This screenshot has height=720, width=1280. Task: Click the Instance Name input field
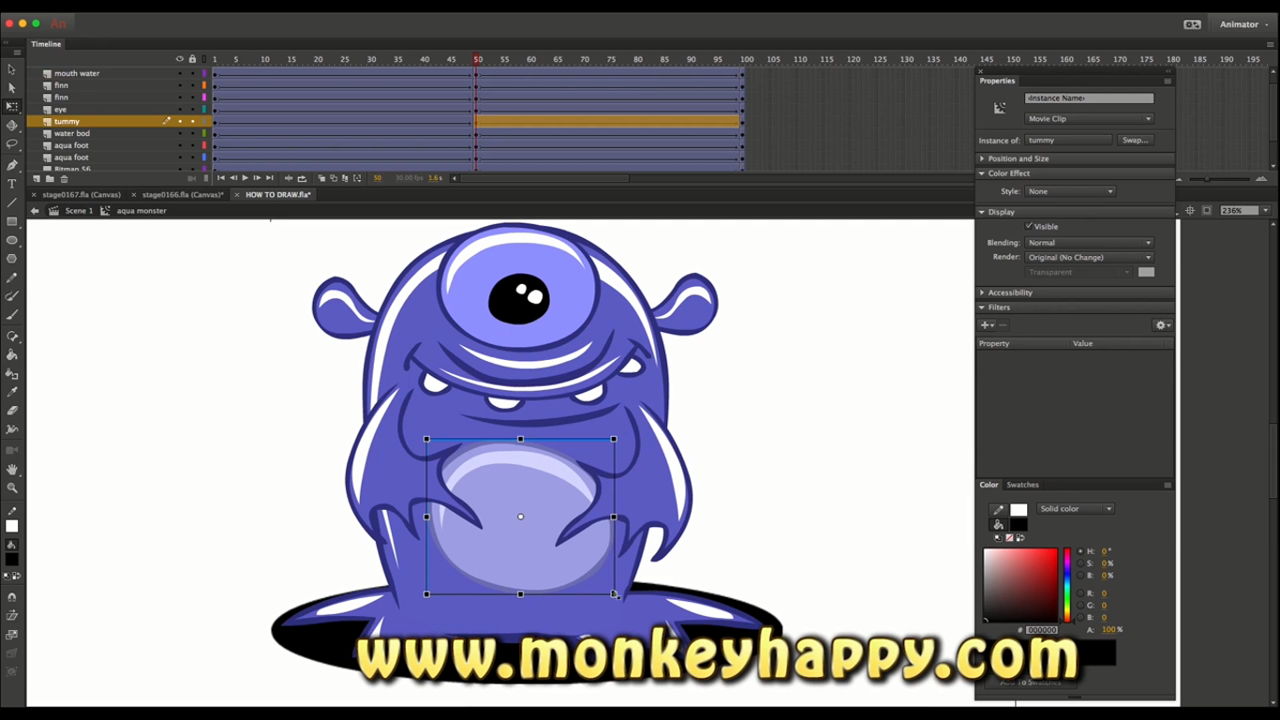(x=1089, y=98)
